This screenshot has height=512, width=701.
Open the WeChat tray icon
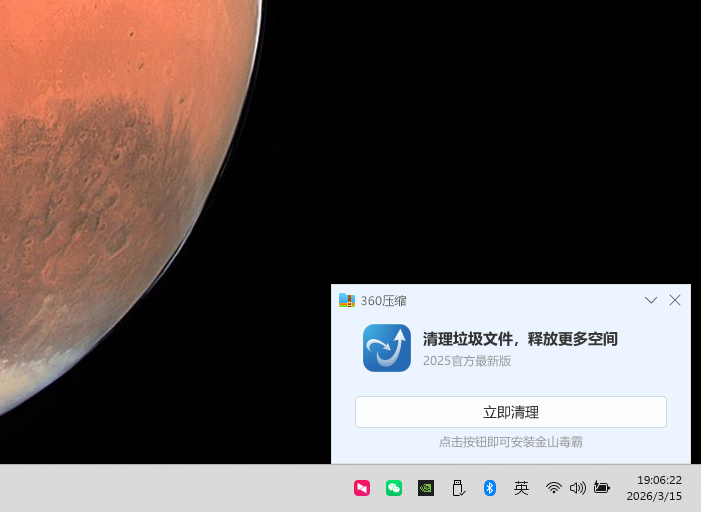coord(394,488)
